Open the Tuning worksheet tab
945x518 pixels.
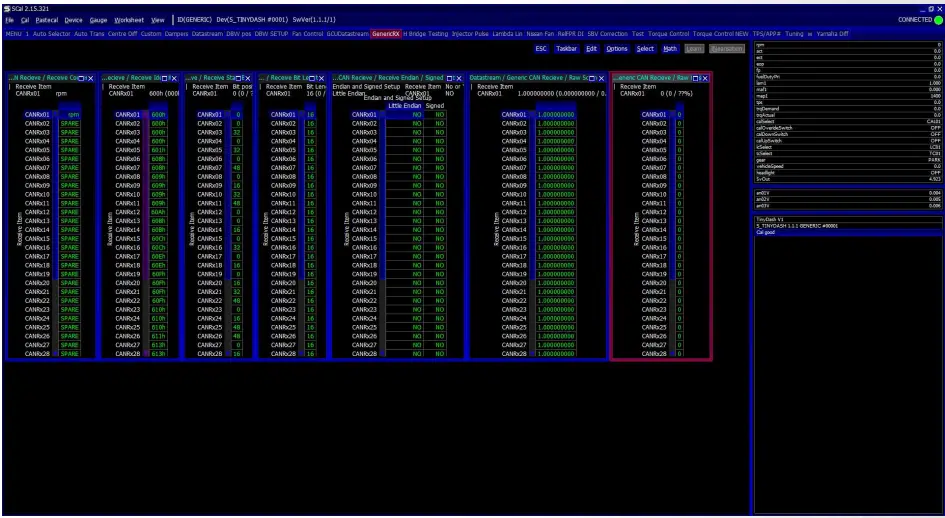[794, 34]
